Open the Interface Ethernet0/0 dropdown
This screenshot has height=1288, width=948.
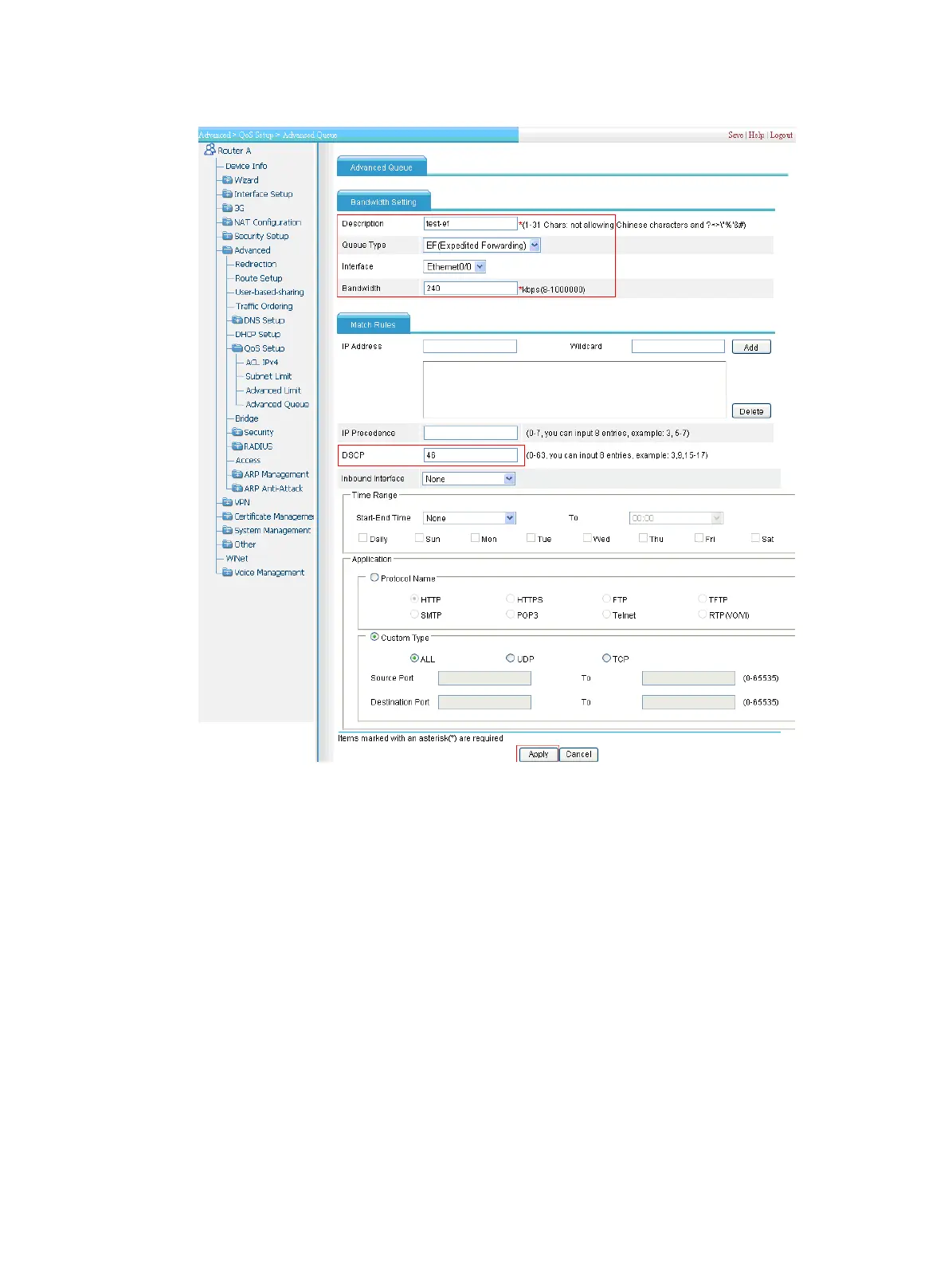[x=454, y=267]
